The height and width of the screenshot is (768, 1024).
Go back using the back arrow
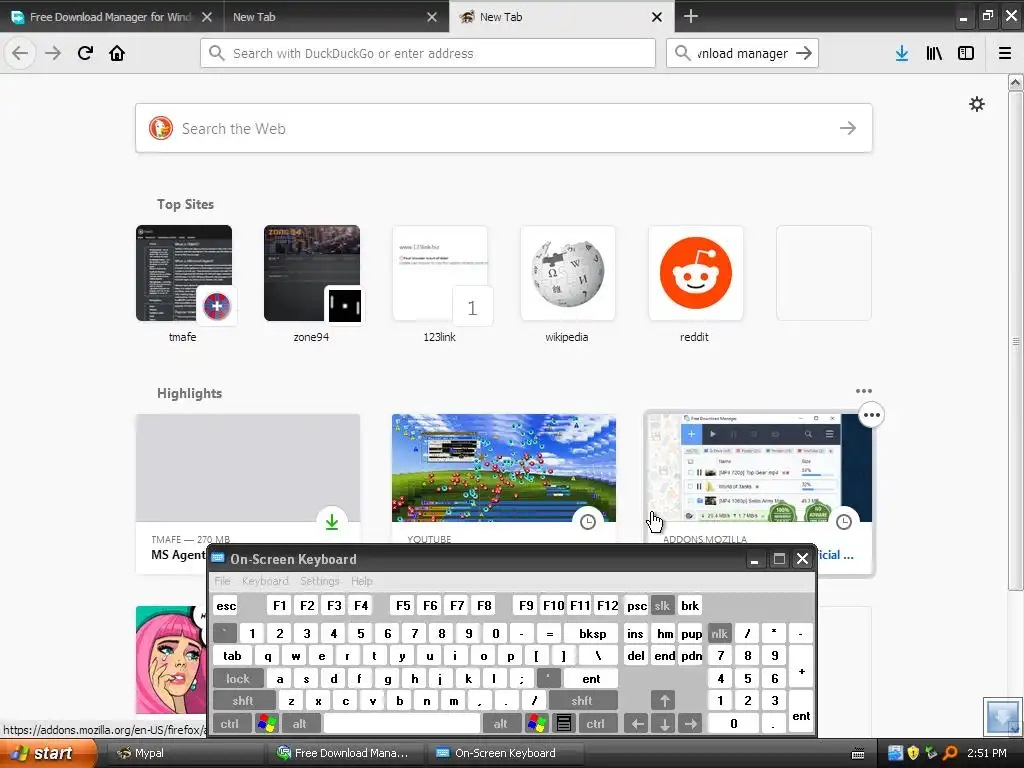[x=20, y=54]
